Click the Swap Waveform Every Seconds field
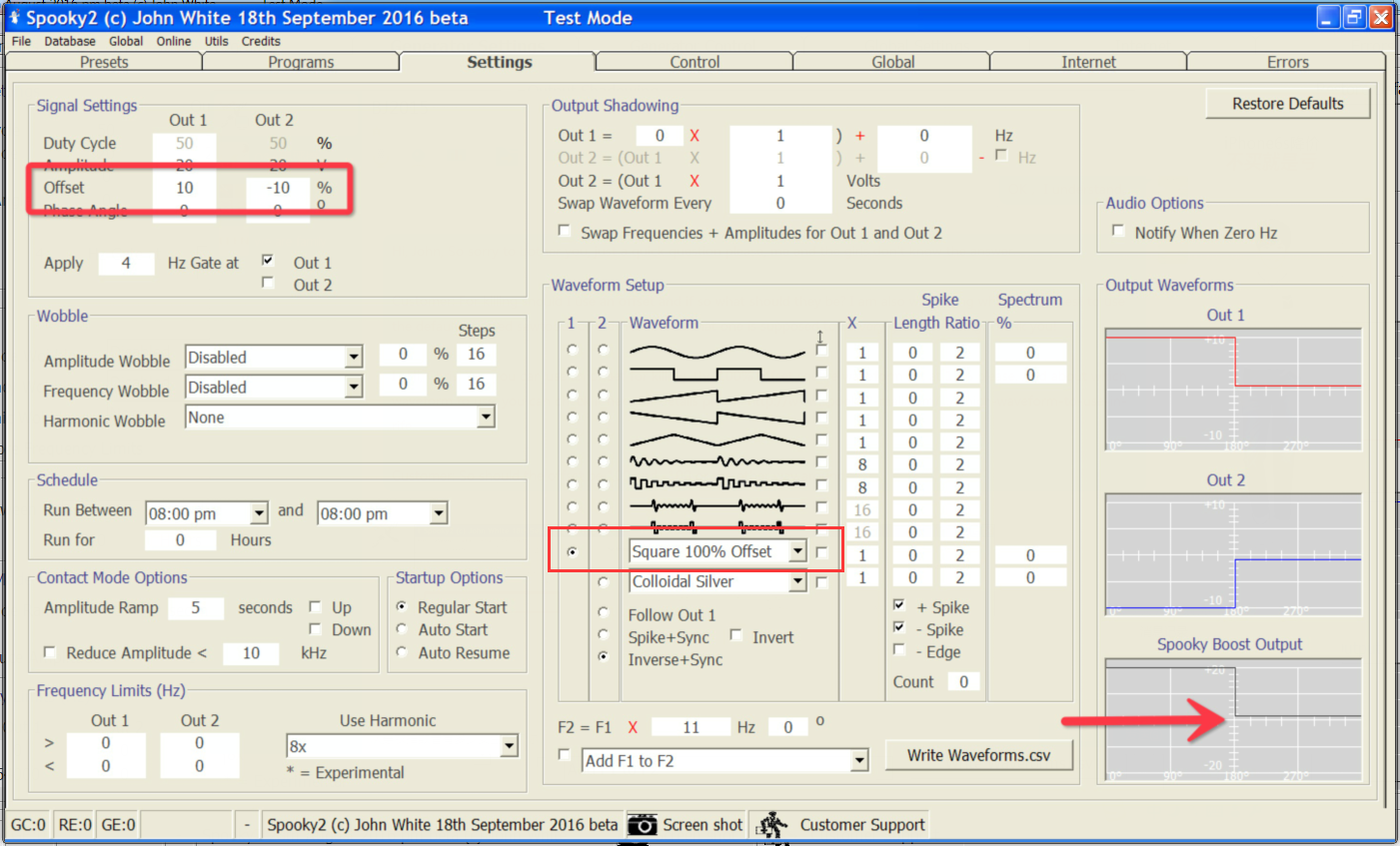The image size is (1400, 846). coord(780,203)
